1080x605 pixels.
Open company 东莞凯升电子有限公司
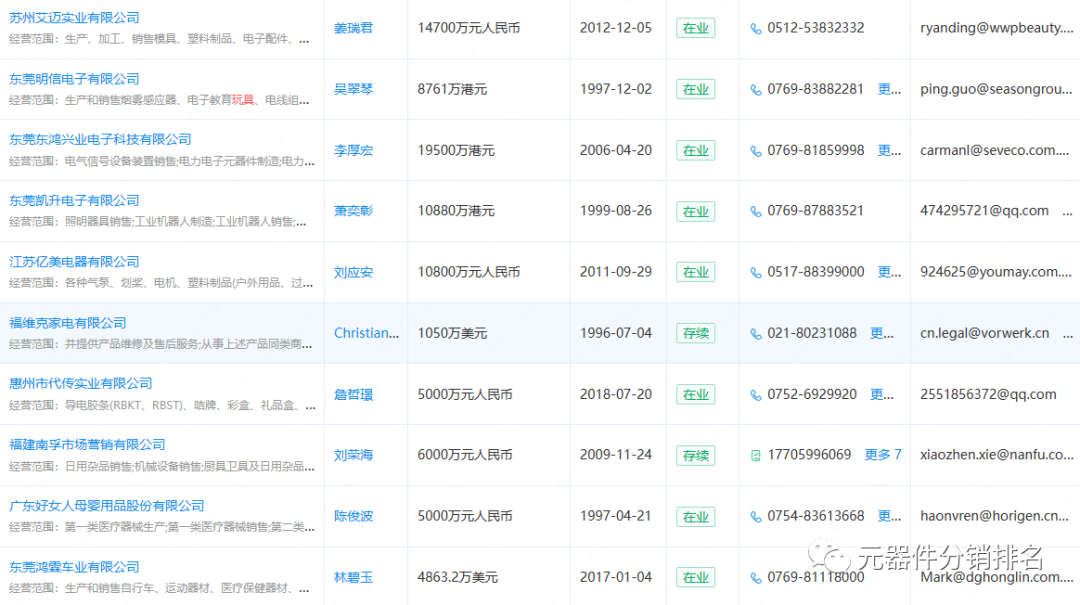74,201
